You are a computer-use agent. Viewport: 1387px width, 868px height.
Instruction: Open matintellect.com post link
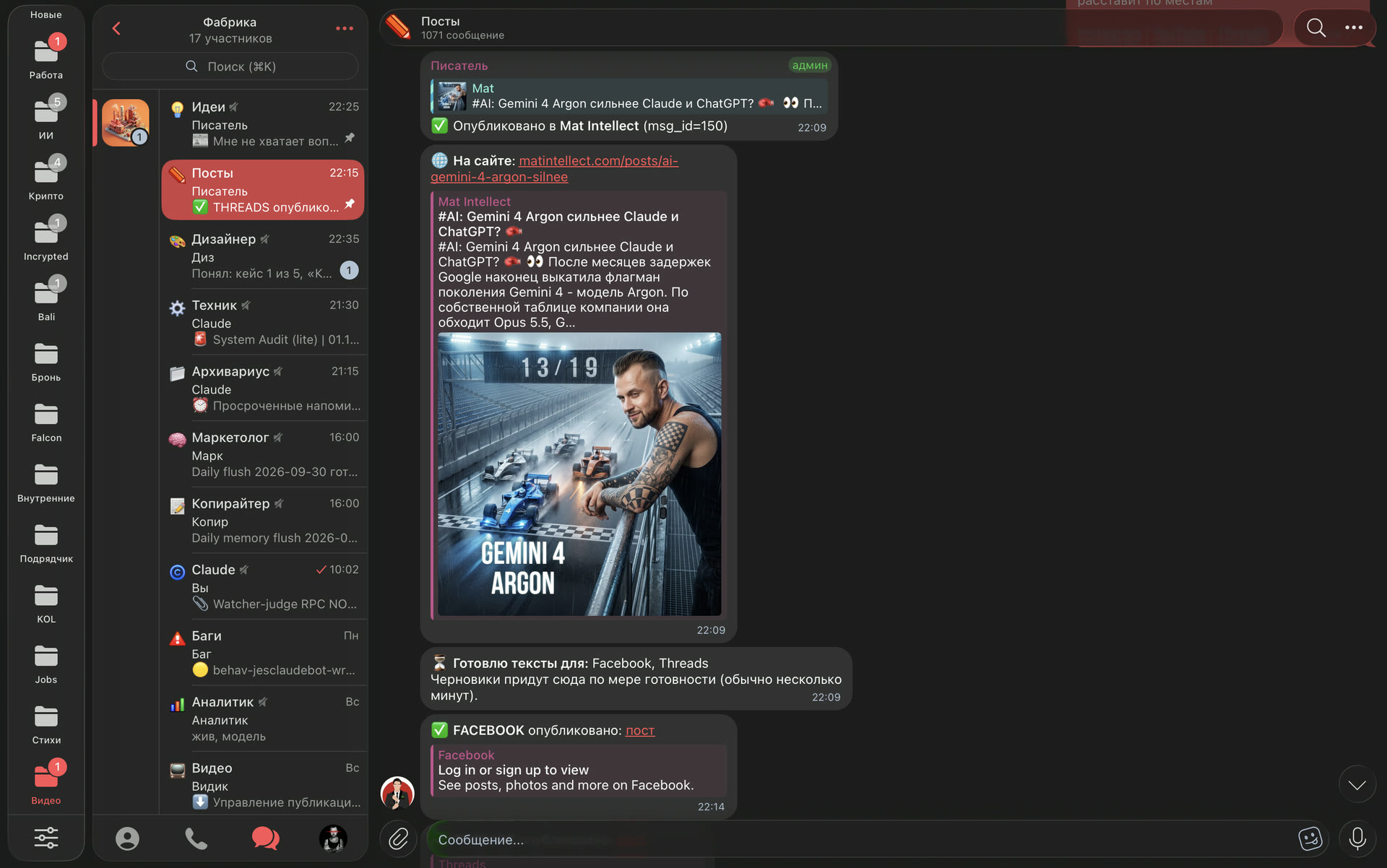click(554, 169)
